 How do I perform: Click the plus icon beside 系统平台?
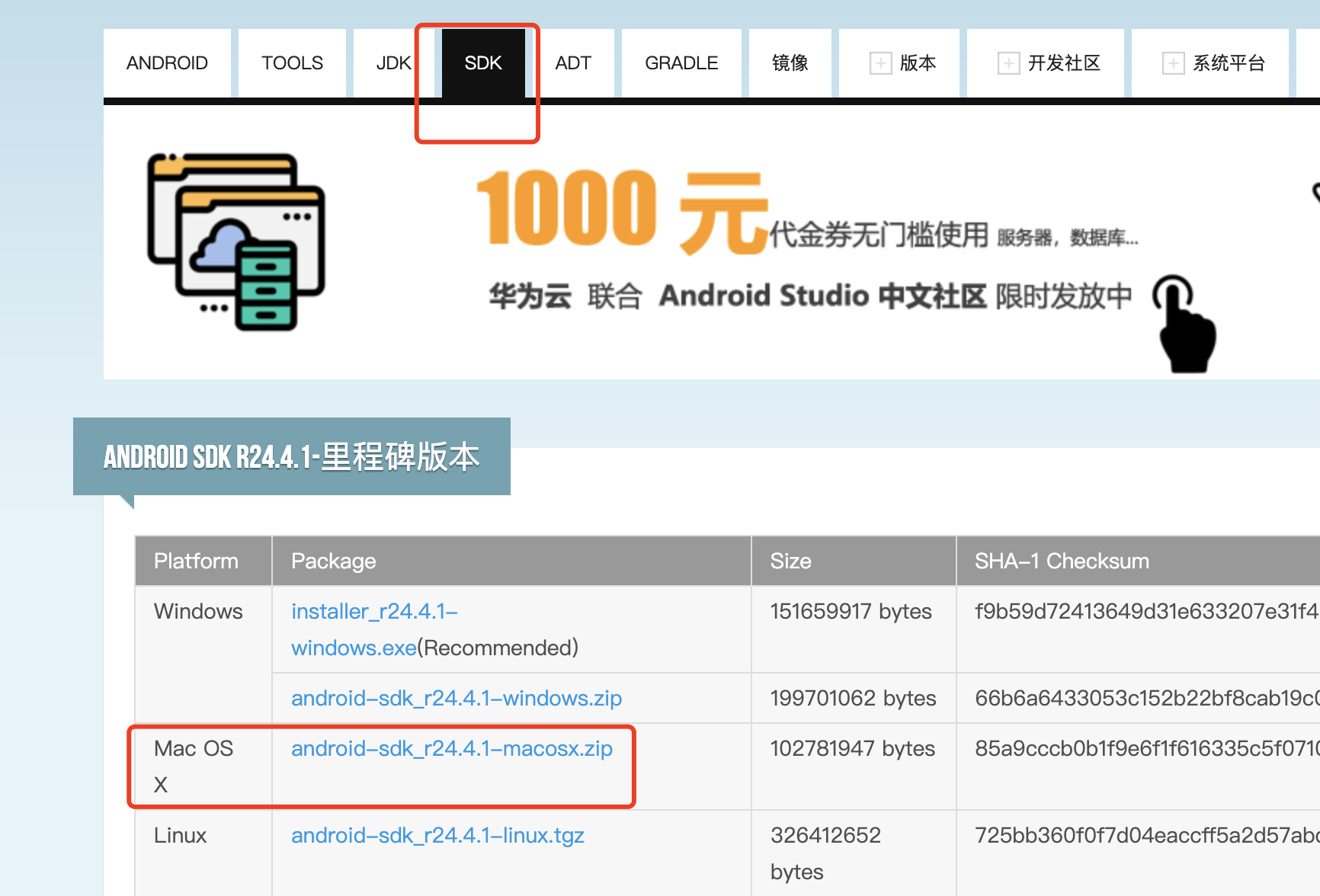1173,63
